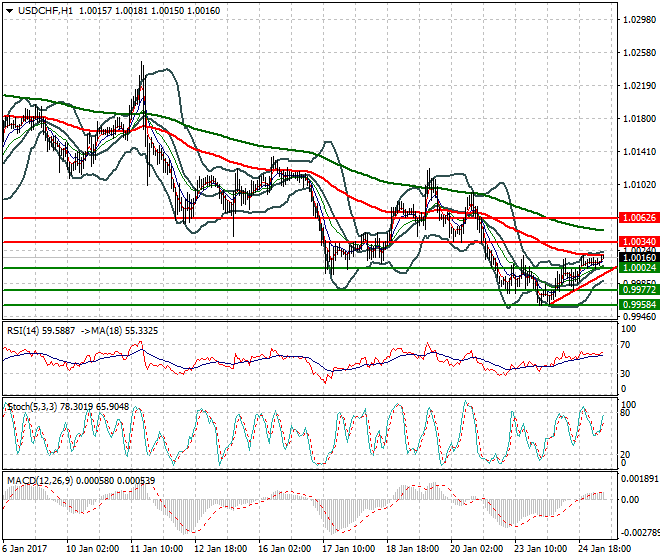Image resolution: width=660 pixels, height=560 pixels.
Task: Click the black 1.00160 current price label
Action: pyautogui.click(x=639, y=258)
